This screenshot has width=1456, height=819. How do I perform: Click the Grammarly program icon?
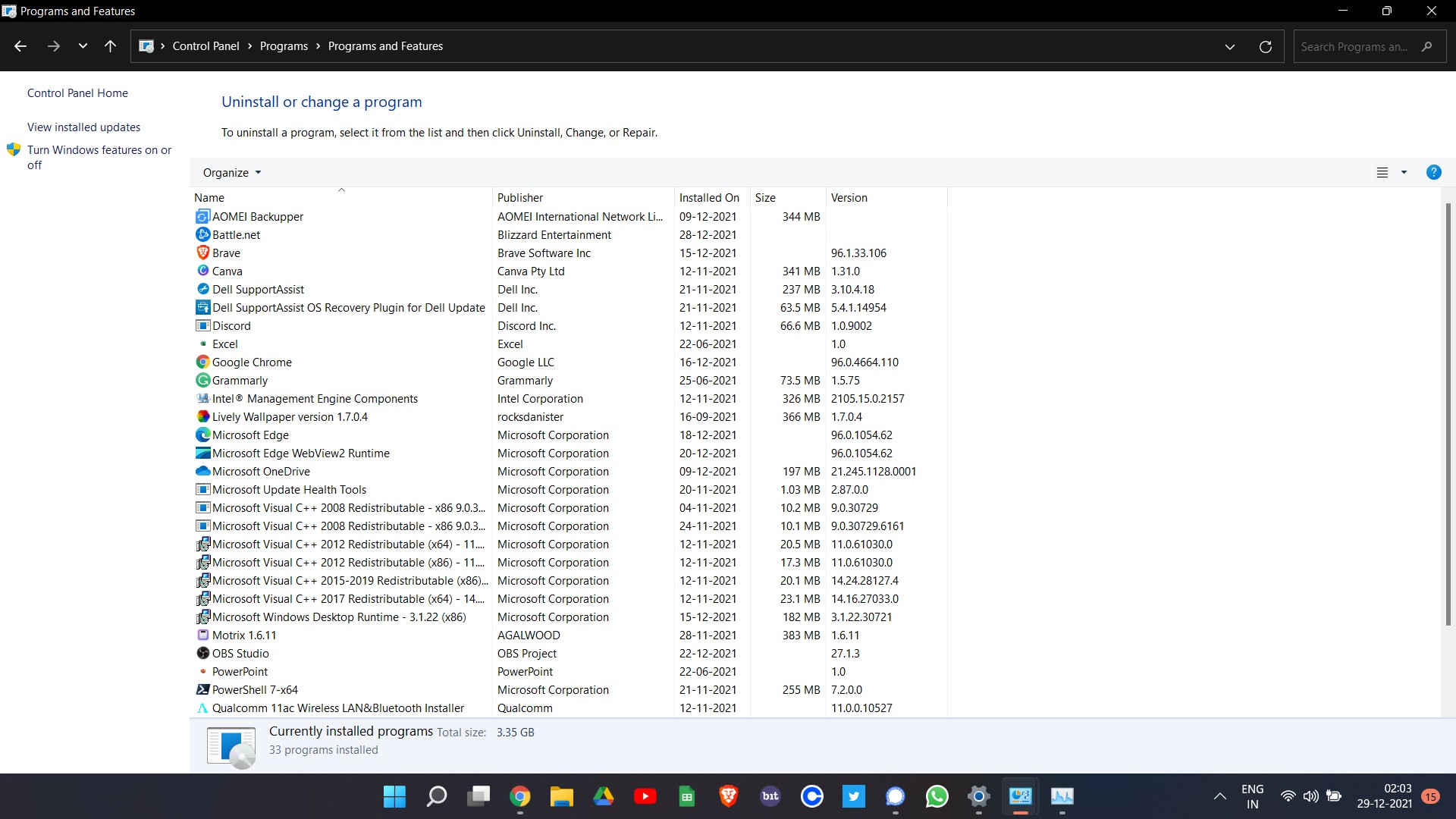coord(202,381)
